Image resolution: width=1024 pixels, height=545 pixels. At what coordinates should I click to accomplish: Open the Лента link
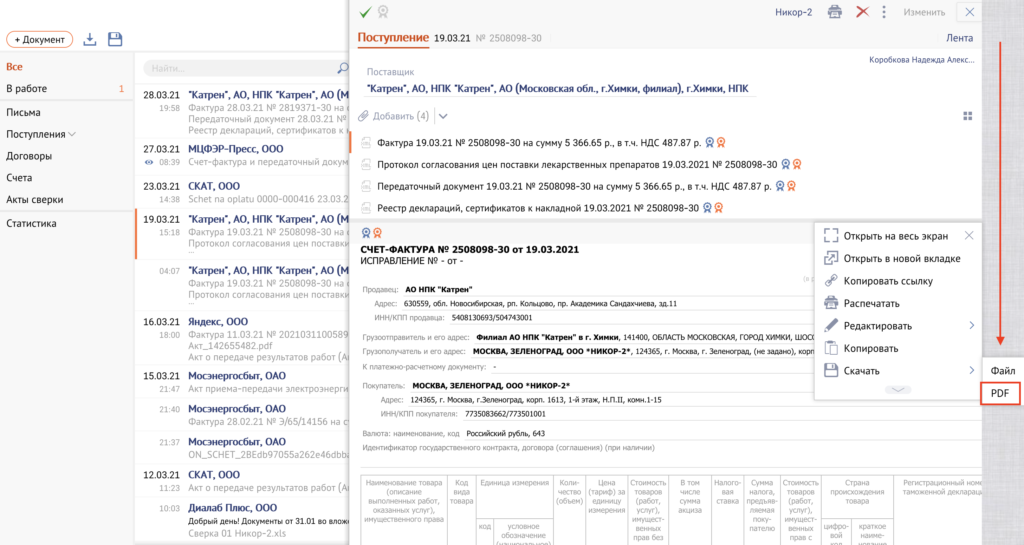pos(958,38)
